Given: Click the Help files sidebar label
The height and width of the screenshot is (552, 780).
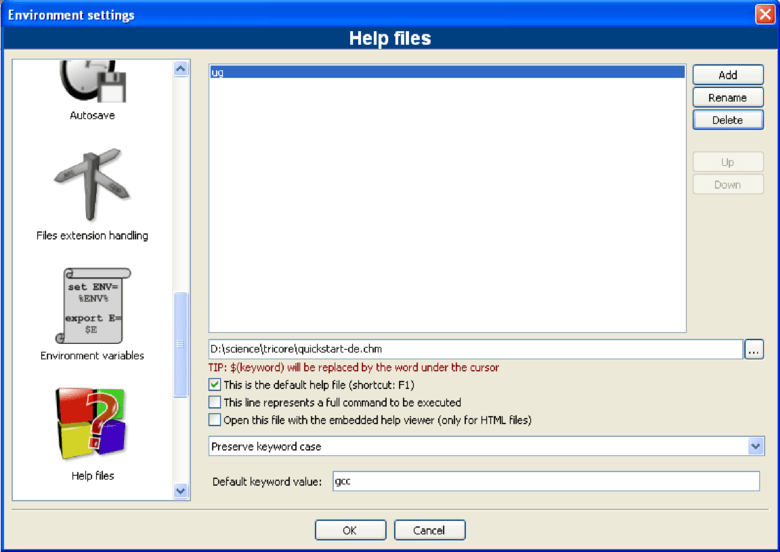Looking at the screenshot, I should pyautogui.click(x=93, y=476).
